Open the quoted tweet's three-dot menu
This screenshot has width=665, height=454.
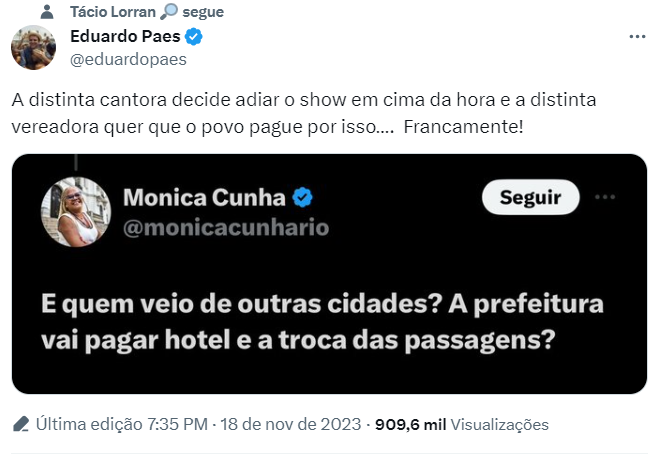(x=604, y=197)
